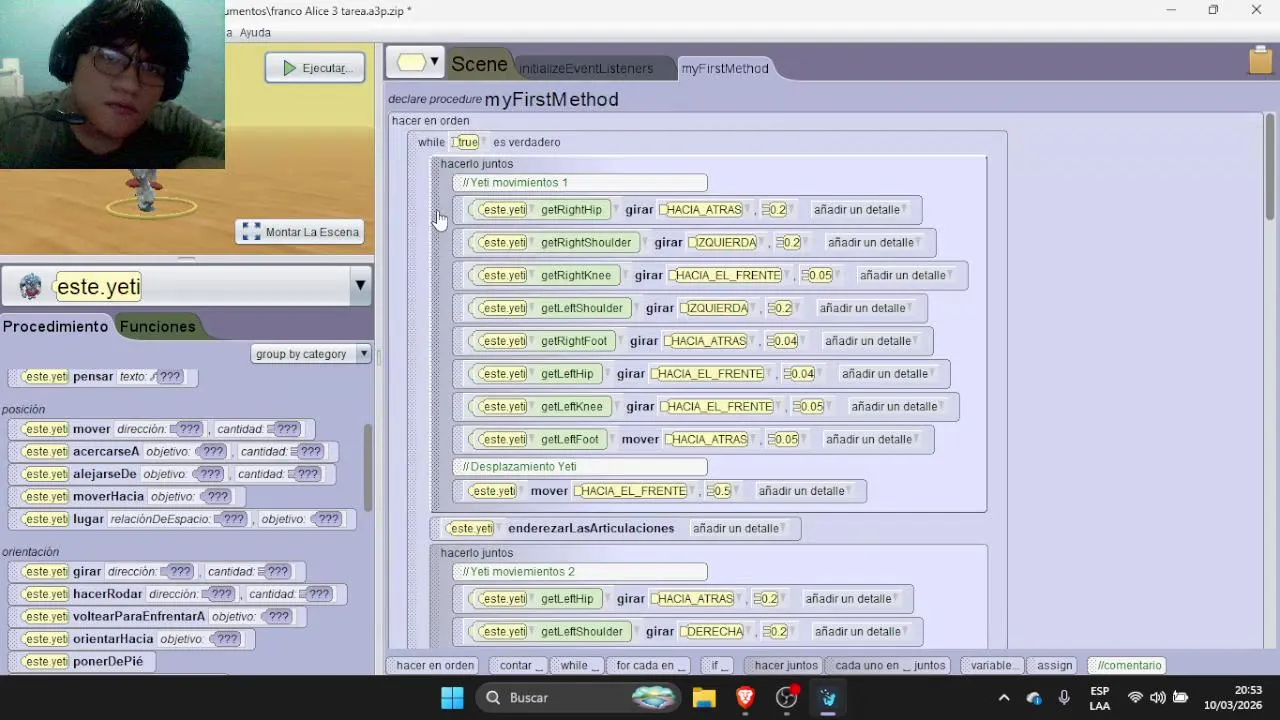1280x720 pixels.
Task: Select the ponerDePié procedure tile
Action: coord(80,662)
